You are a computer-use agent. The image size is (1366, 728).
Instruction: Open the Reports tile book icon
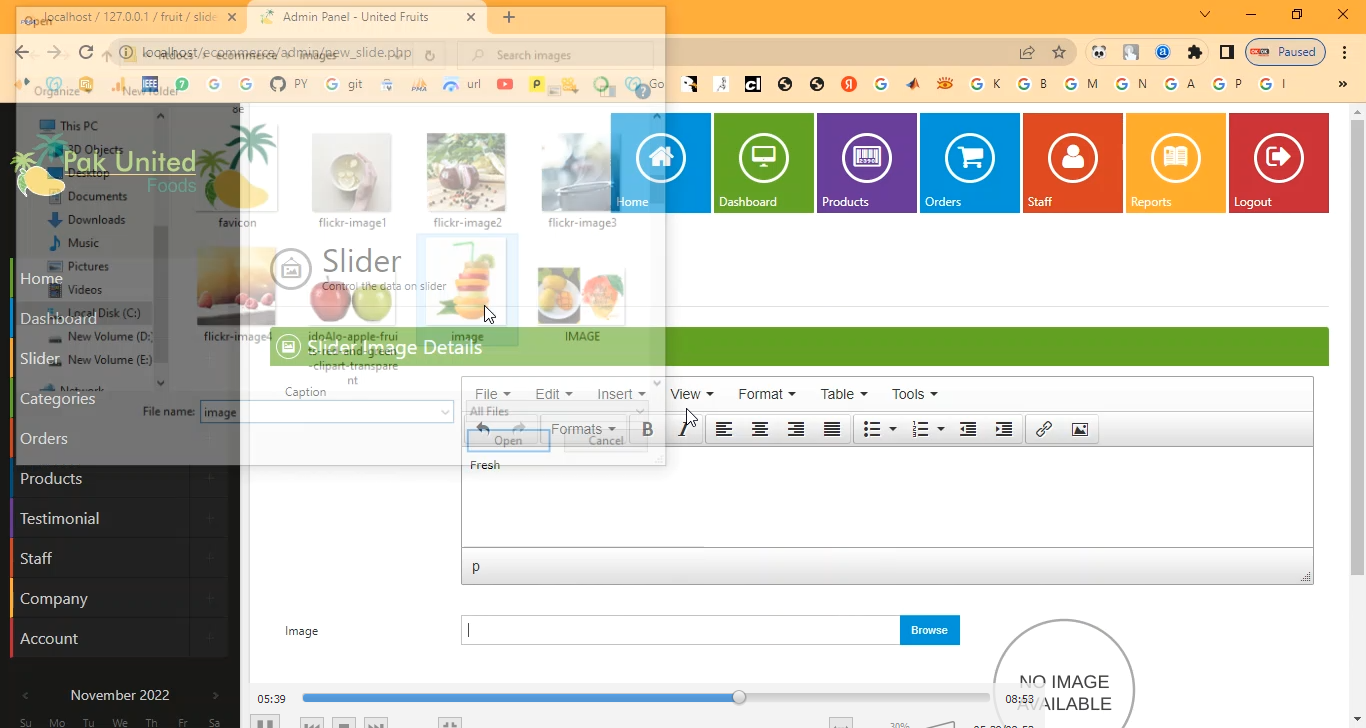point(1176,157)
